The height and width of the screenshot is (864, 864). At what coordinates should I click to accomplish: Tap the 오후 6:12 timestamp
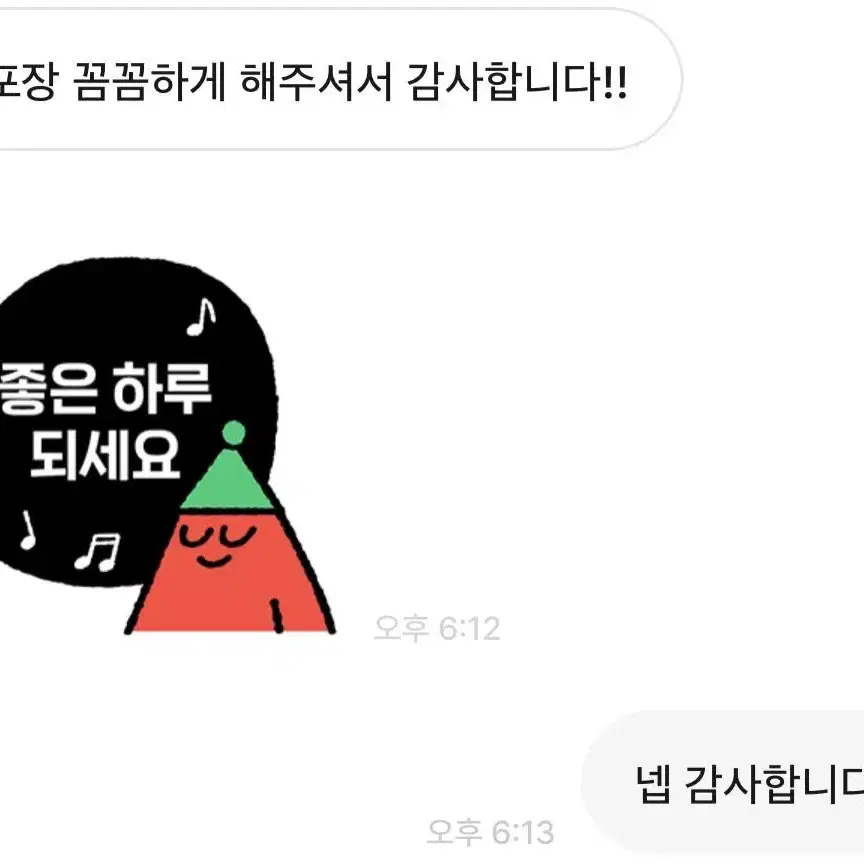[437, 628]
